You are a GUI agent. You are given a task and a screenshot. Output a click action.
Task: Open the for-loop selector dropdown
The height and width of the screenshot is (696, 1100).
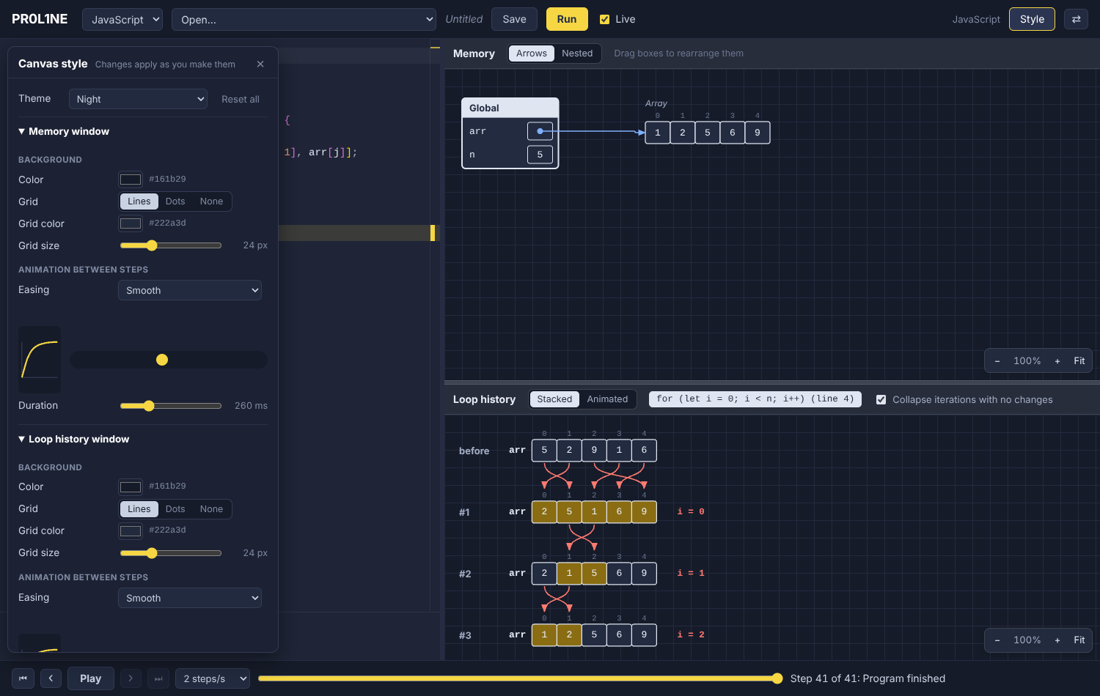[755, 399]
